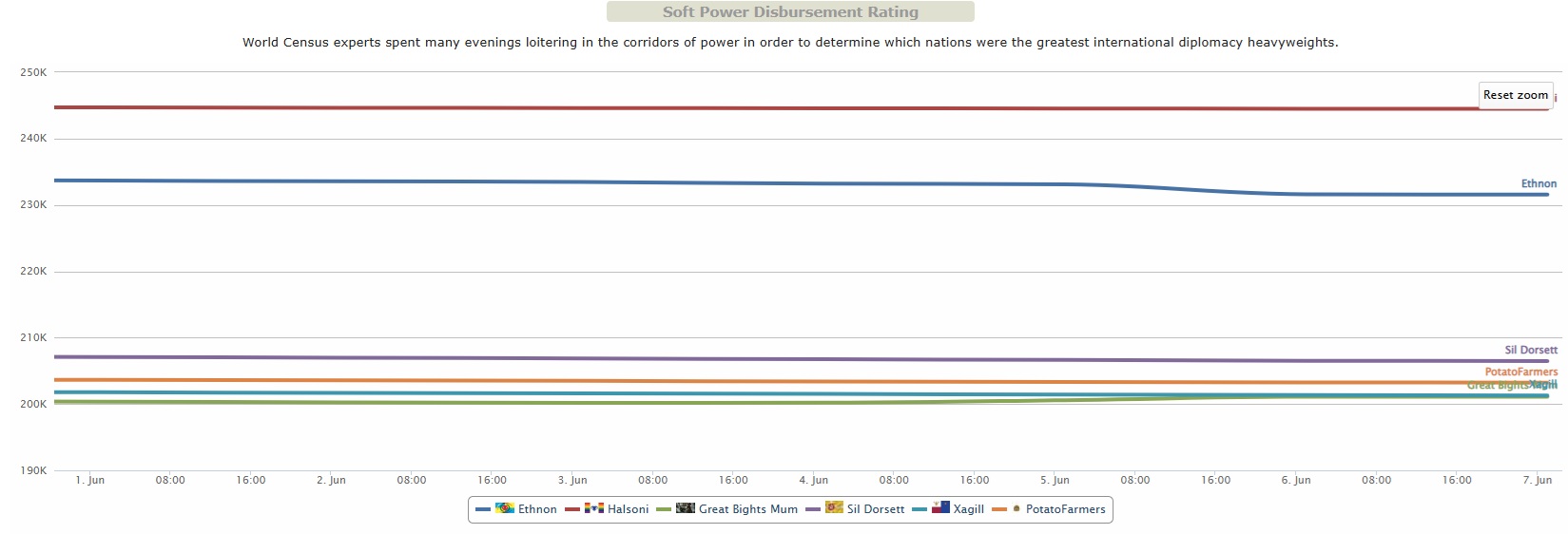Screen dimensions: 1568x534
Task: Click the World Census description text
Action: [x=790, y=43]
